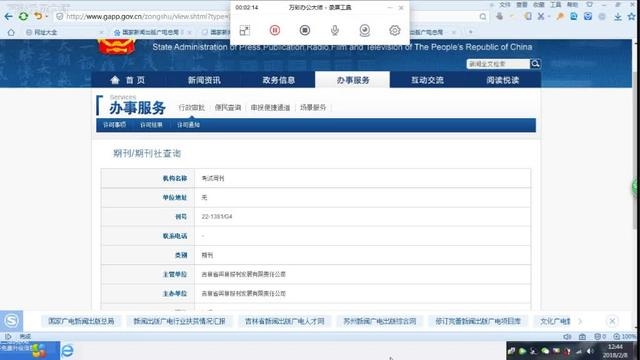This screenshot has height=360, width=640.
Task: Click the site search magnifier button
Action: coord(535,64)
